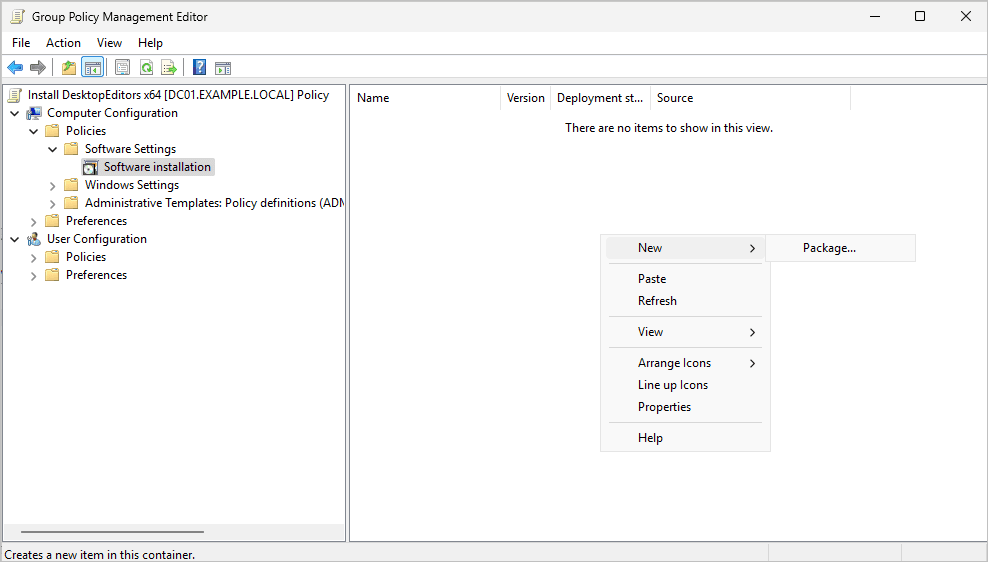This screenshot has height=562, width=988.
Task: Go up one level with folder icon
Action: (x=69, y=67)
